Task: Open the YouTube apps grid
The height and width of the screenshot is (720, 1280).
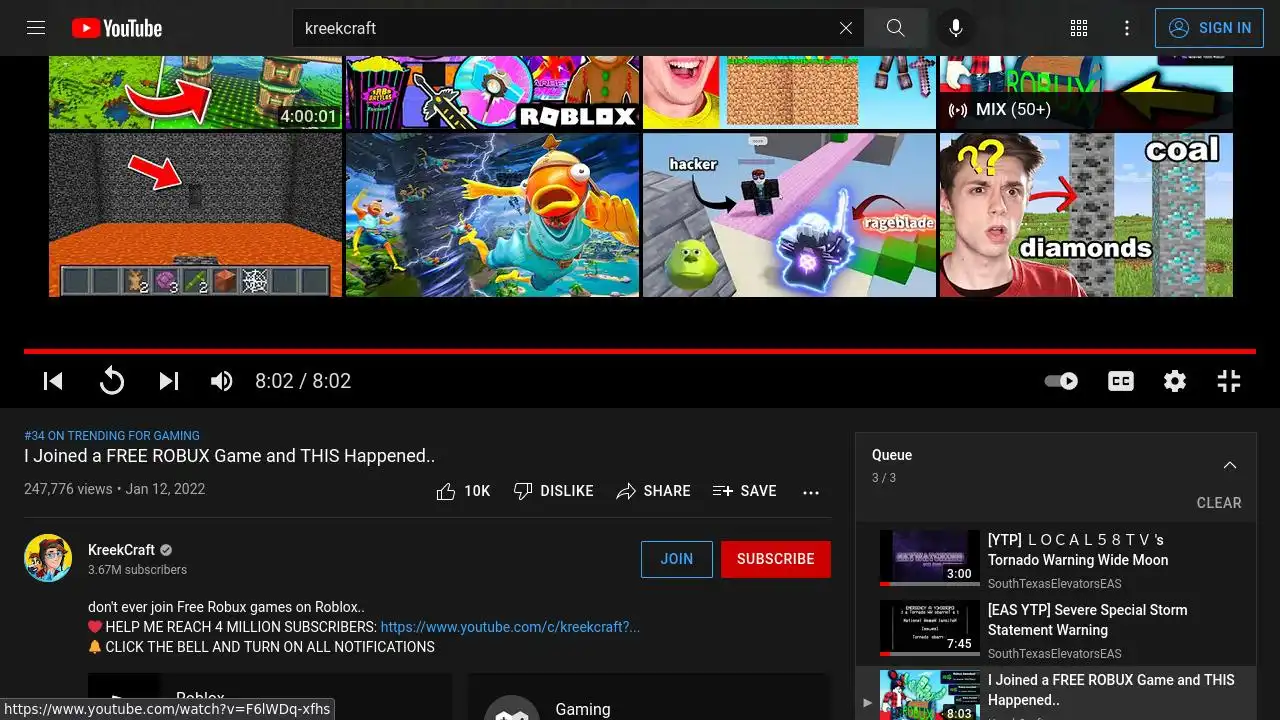Action: pos(1079,28)
